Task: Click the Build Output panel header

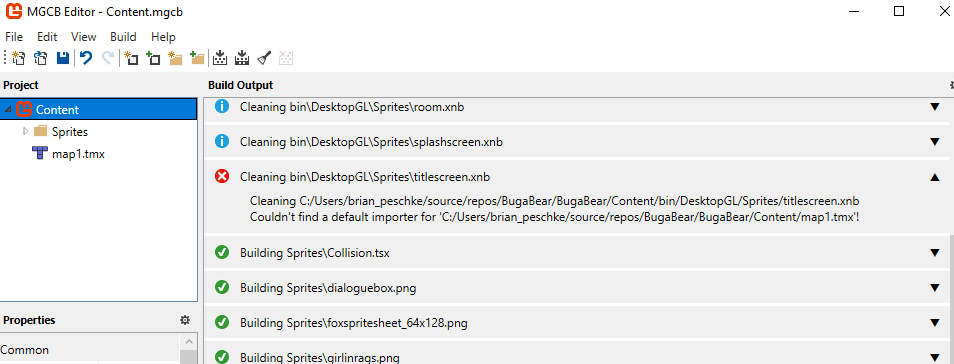Action: (x=240, y=85)
